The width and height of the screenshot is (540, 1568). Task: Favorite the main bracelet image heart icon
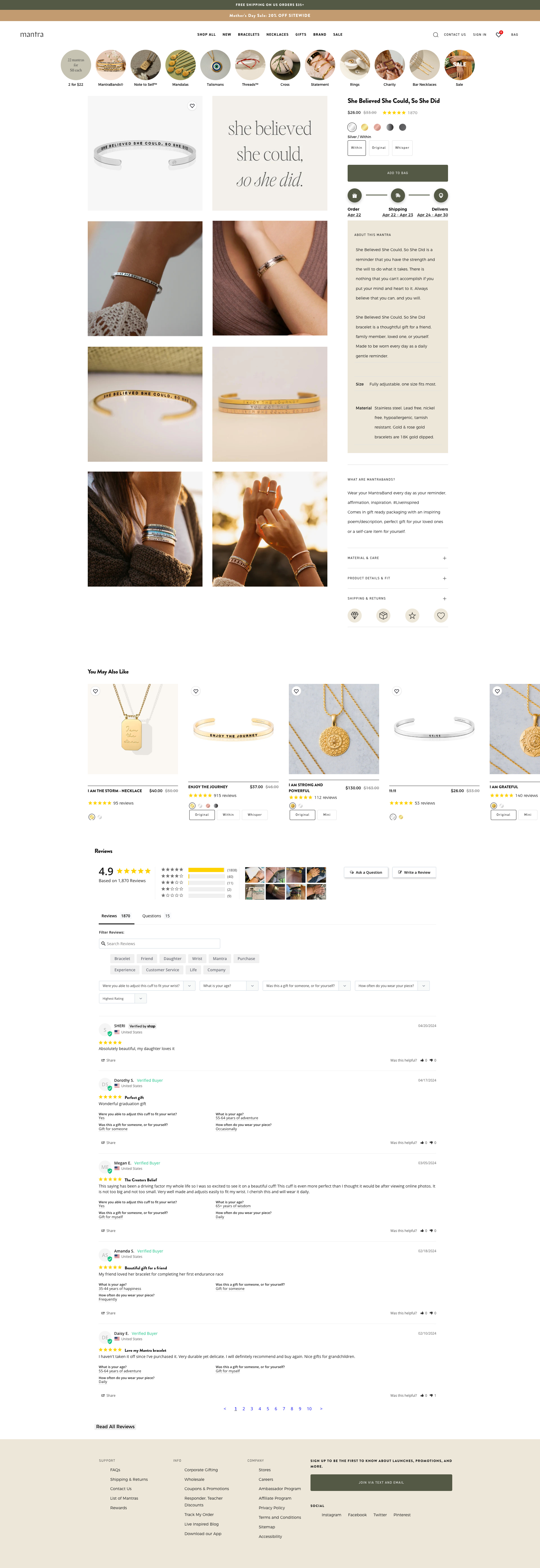[x=192, y=106]
